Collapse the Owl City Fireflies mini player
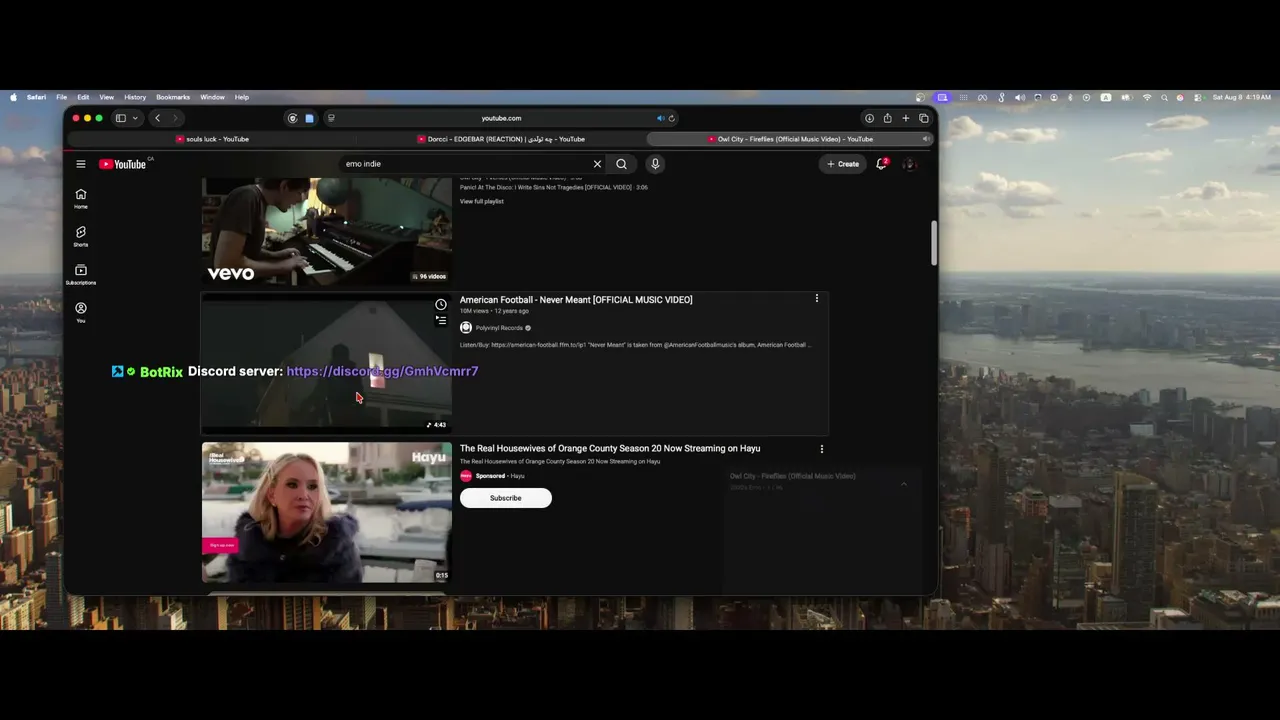 (904, 484)
